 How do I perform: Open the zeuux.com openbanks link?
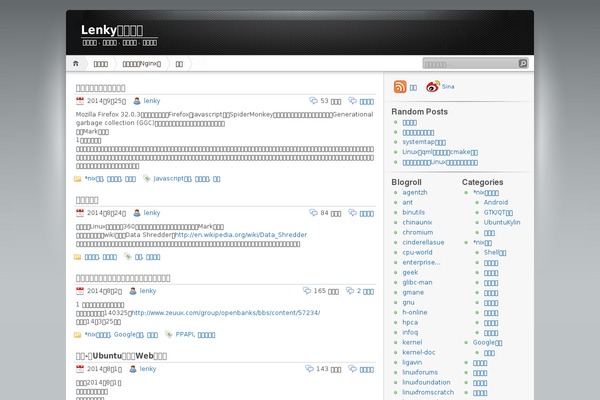[226, 313]
